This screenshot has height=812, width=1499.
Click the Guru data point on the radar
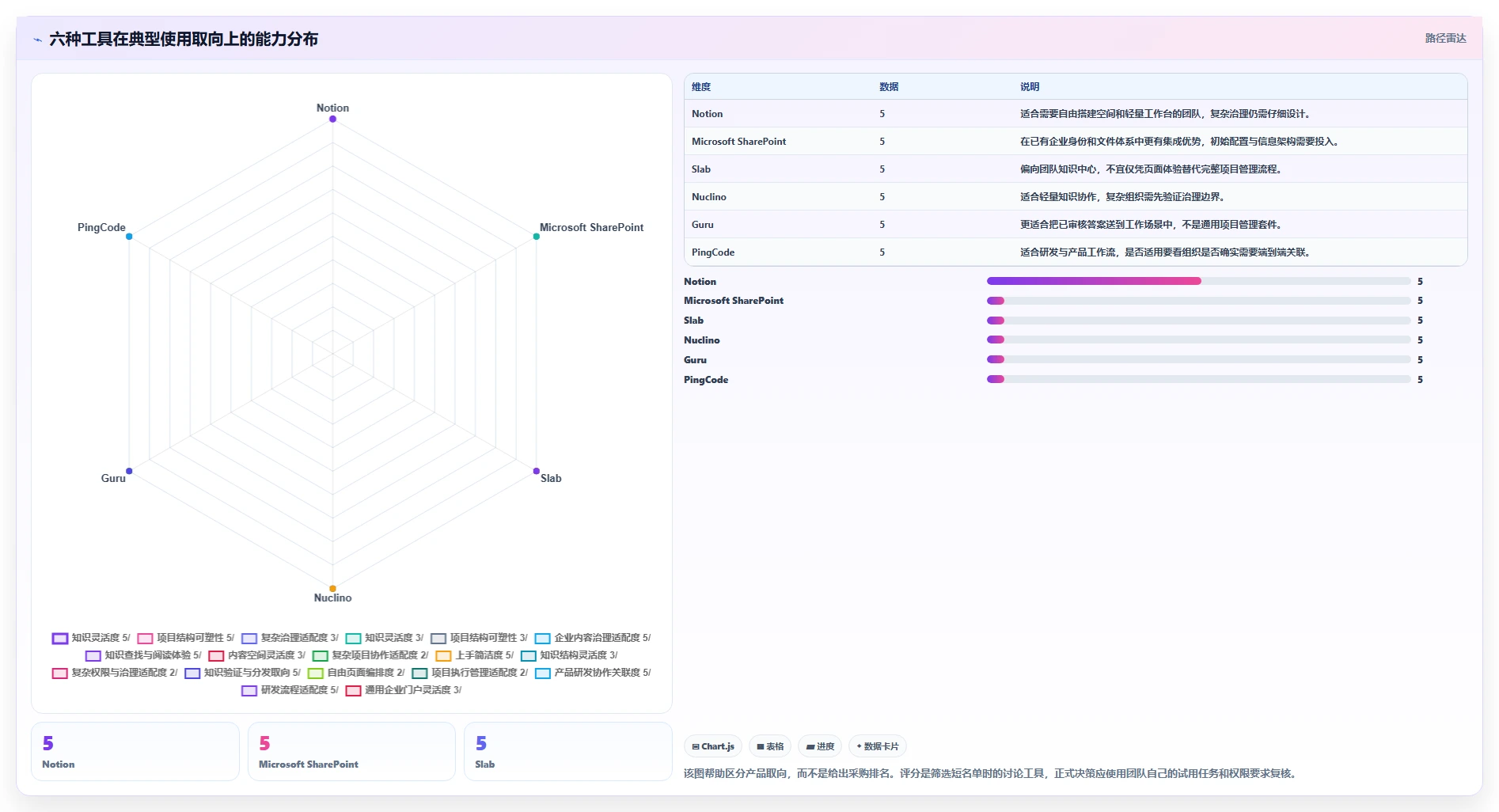(x=129, y=471)
